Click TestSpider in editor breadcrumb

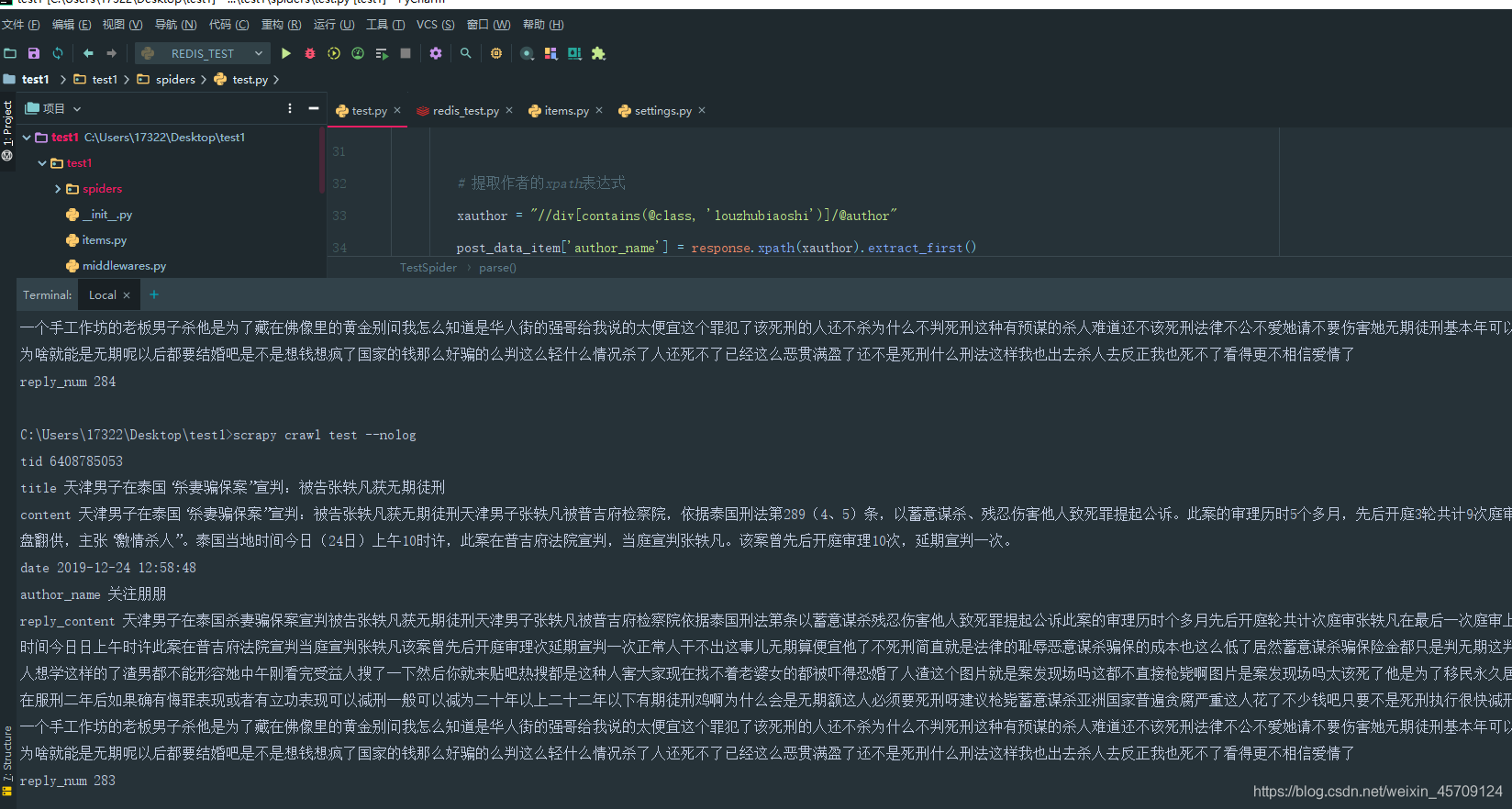click(428, 268)
